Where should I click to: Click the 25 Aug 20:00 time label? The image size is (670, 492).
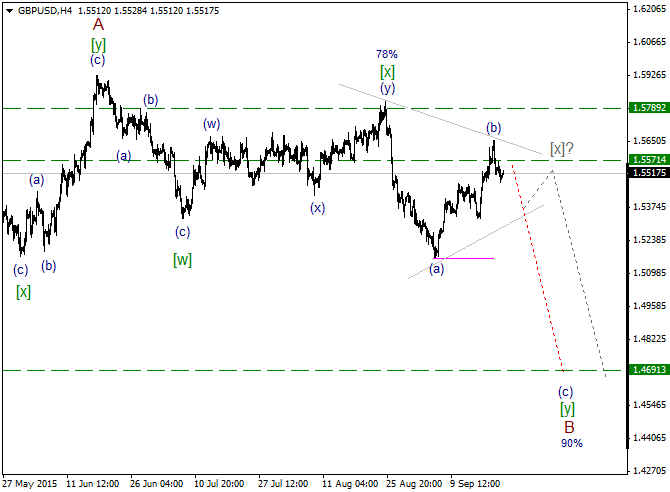pyautogui.click(x=414, y=484)
